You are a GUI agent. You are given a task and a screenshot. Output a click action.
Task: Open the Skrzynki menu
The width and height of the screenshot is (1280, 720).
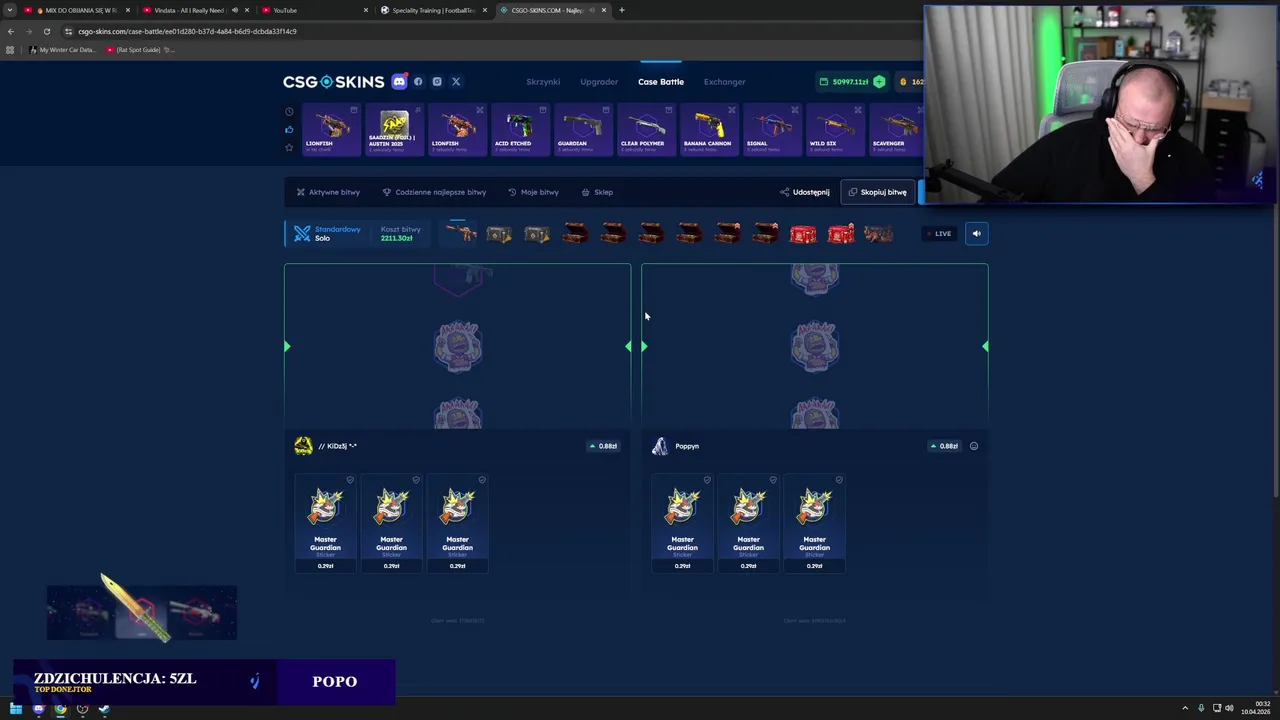543,82
